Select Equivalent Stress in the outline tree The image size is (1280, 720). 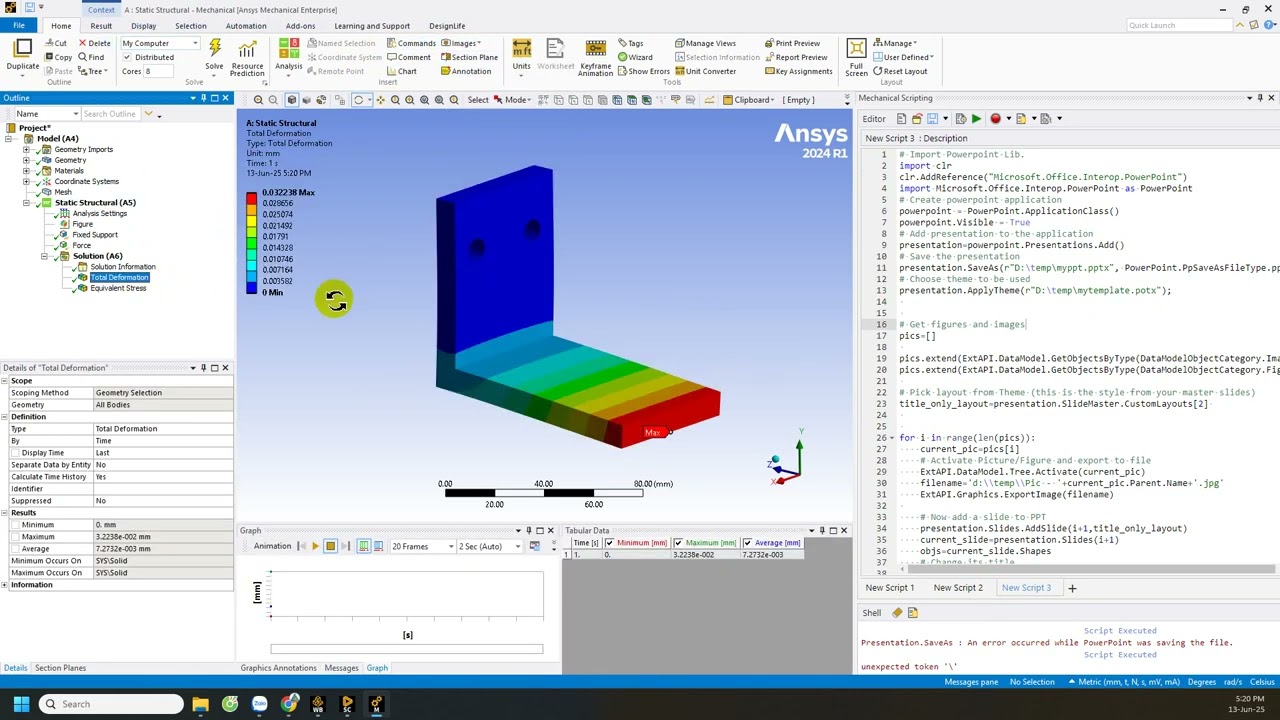coord(118,288)
